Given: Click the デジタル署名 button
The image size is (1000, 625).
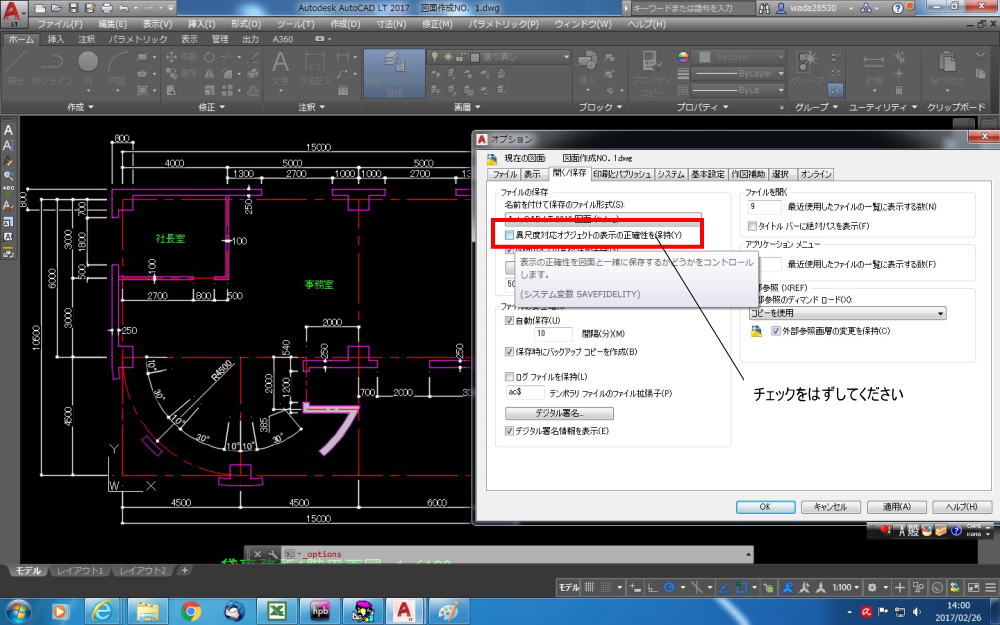Looking at the screenshot, I should pos(559,413).
